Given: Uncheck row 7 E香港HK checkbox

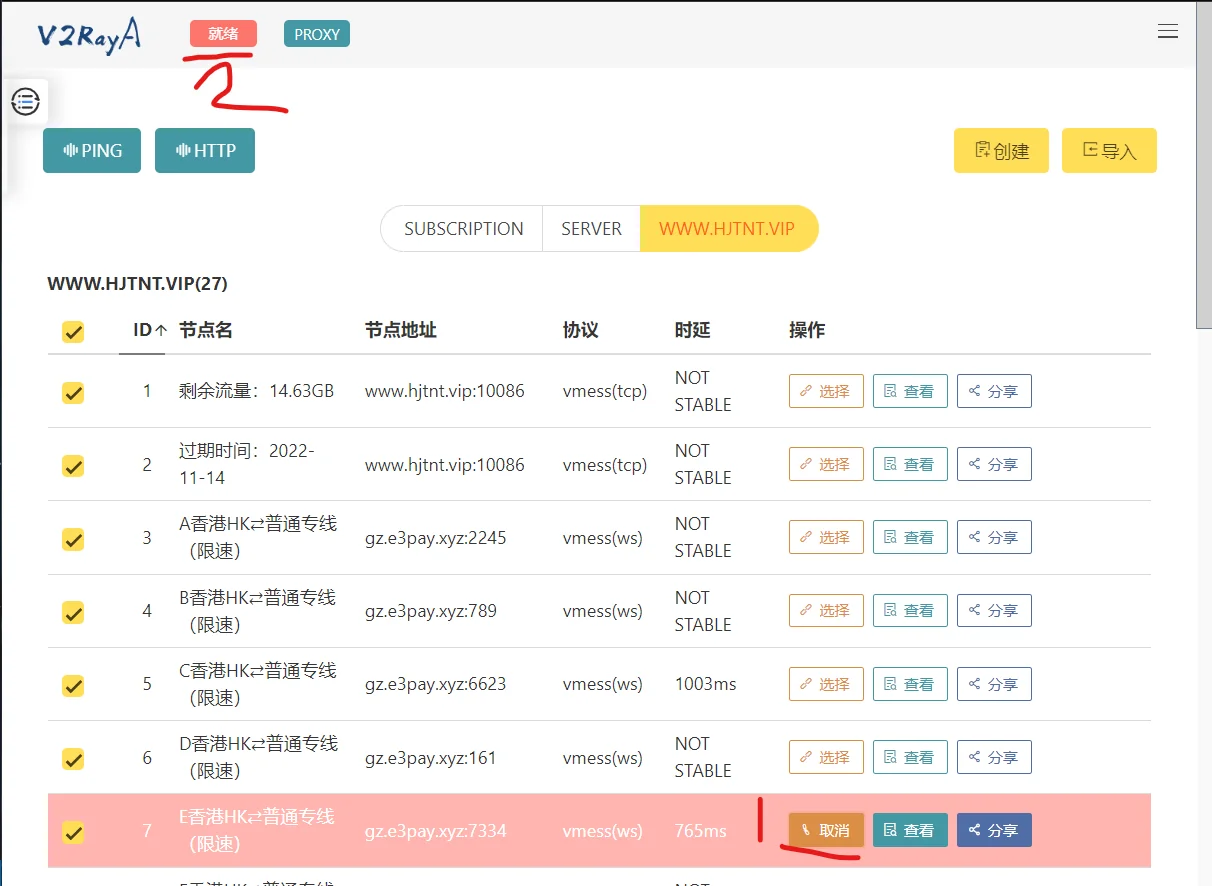Looking at the screenshot, I should [73, 832].
